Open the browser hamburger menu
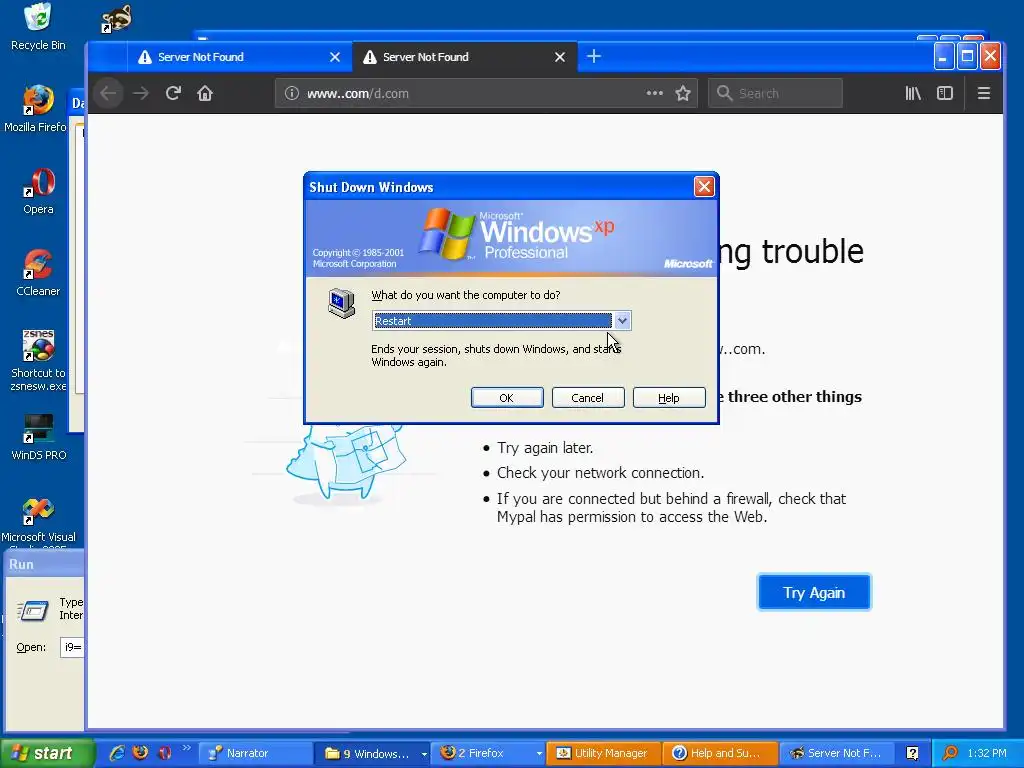Viewport: 1024px width, 768px height. (984, 93)
